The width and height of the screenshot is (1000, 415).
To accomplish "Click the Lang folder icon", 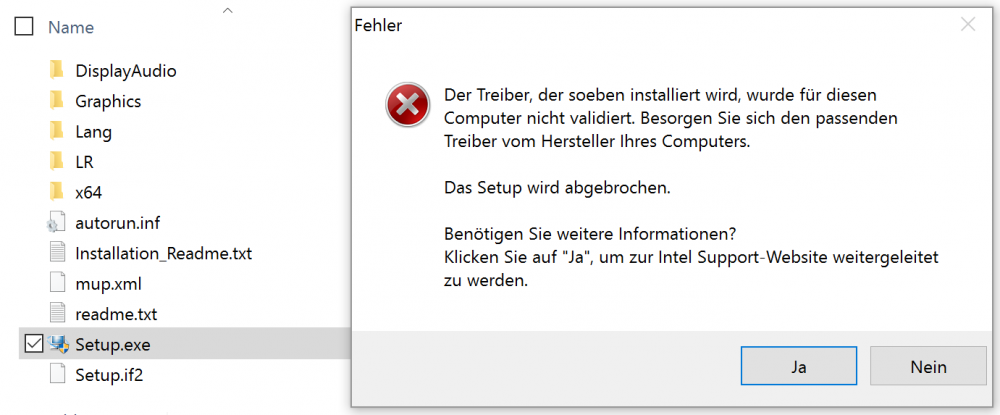I will coord(56,131).
